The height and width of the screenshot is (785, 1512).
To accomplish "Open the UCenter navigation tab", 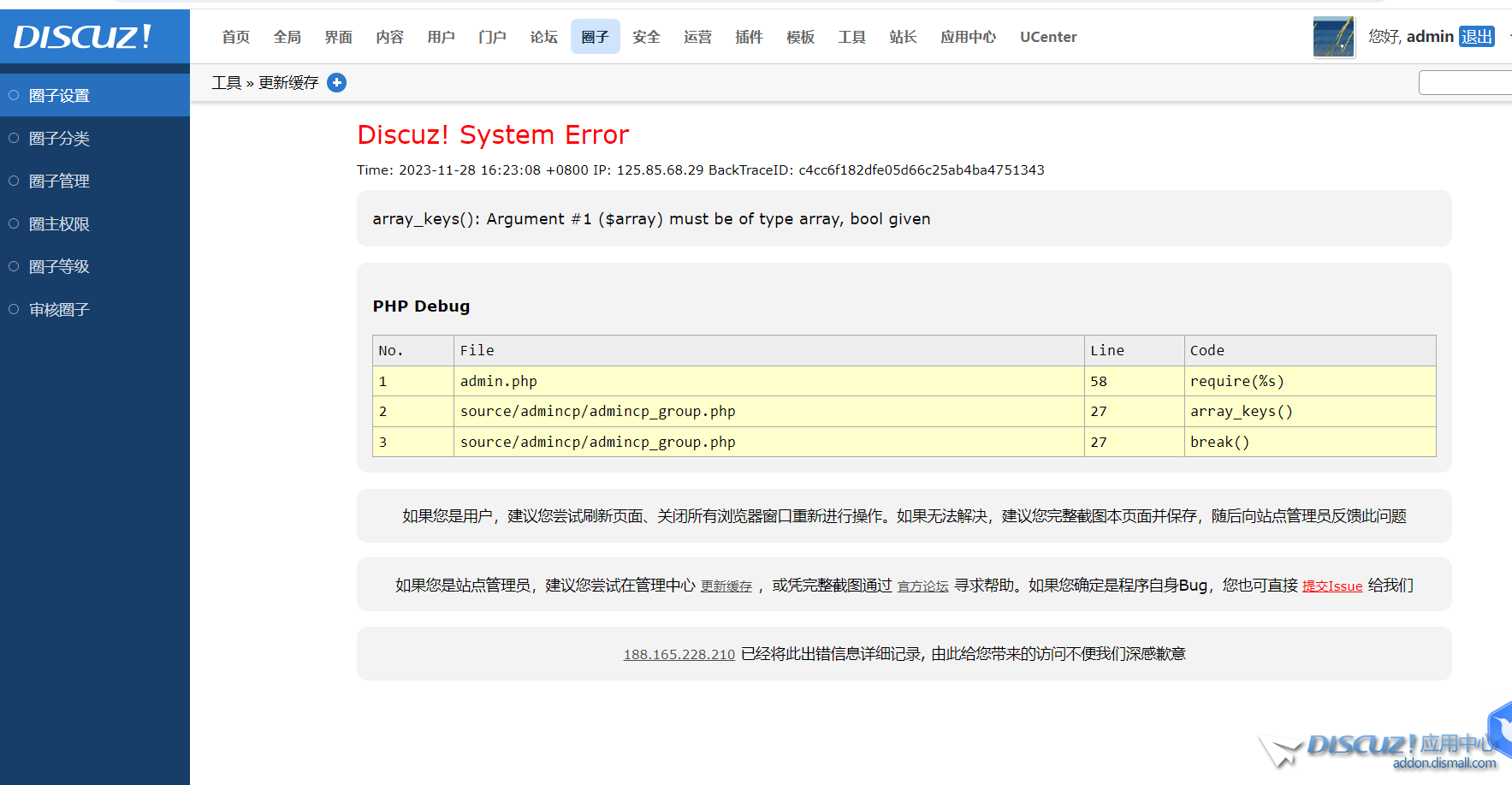I will (1047, 37).
